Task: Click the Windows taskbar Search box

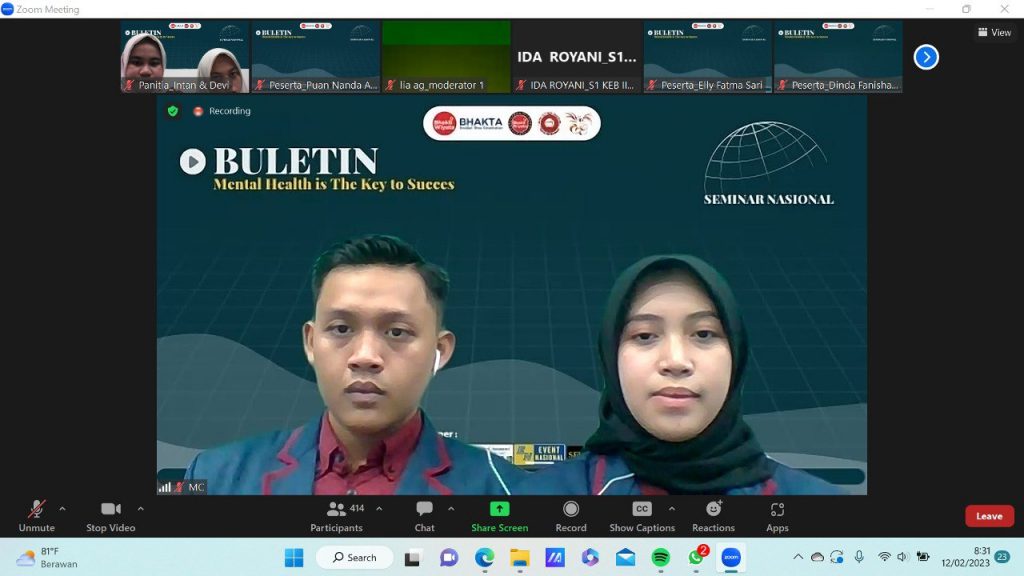Action: (x=355, y=557)
